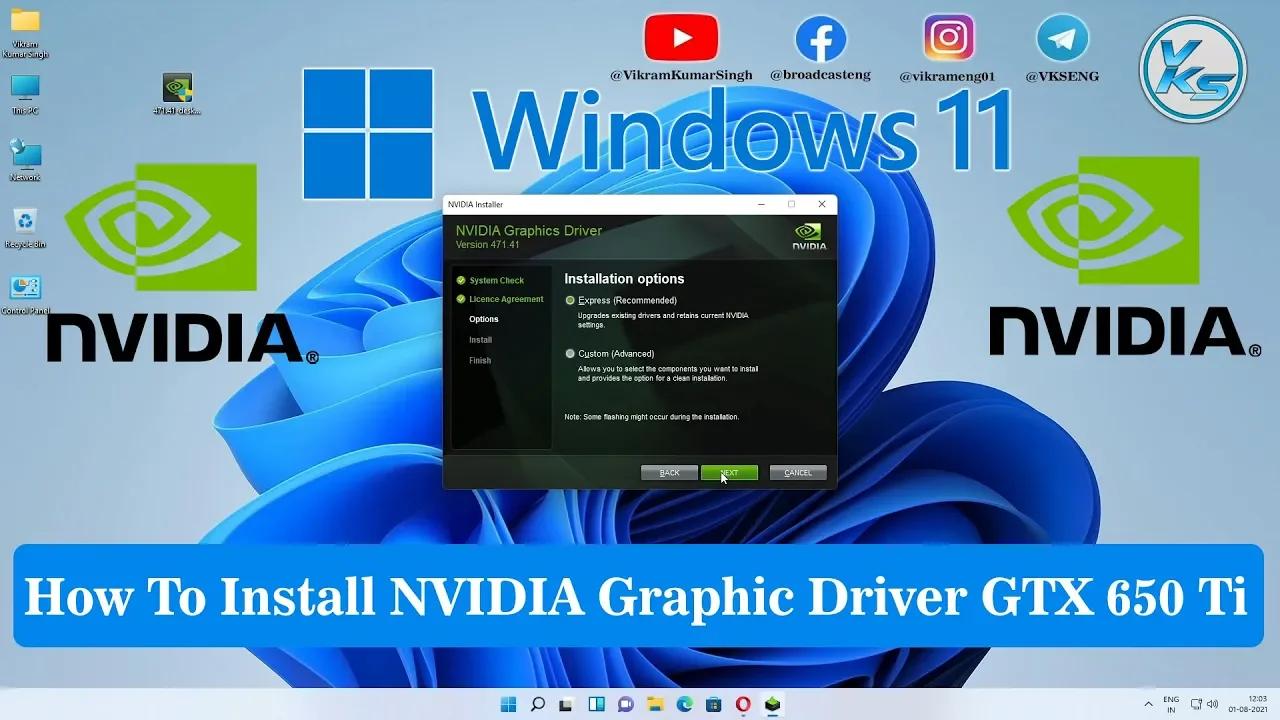Screen dimensions: 1280x720
Task: Select the Vikram Kumar Singh desktop folder
Action: pyautogui.click(x=25, y=35)
